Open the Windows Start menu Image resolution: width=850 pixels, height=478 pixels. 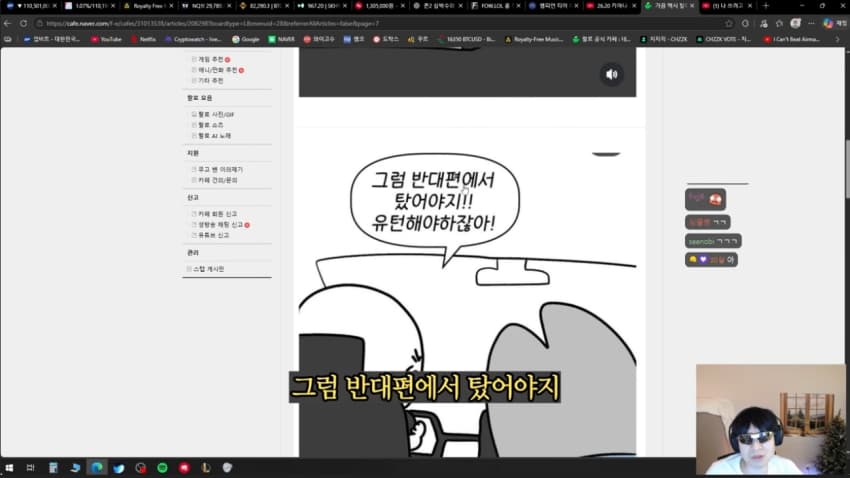(9, 468)
